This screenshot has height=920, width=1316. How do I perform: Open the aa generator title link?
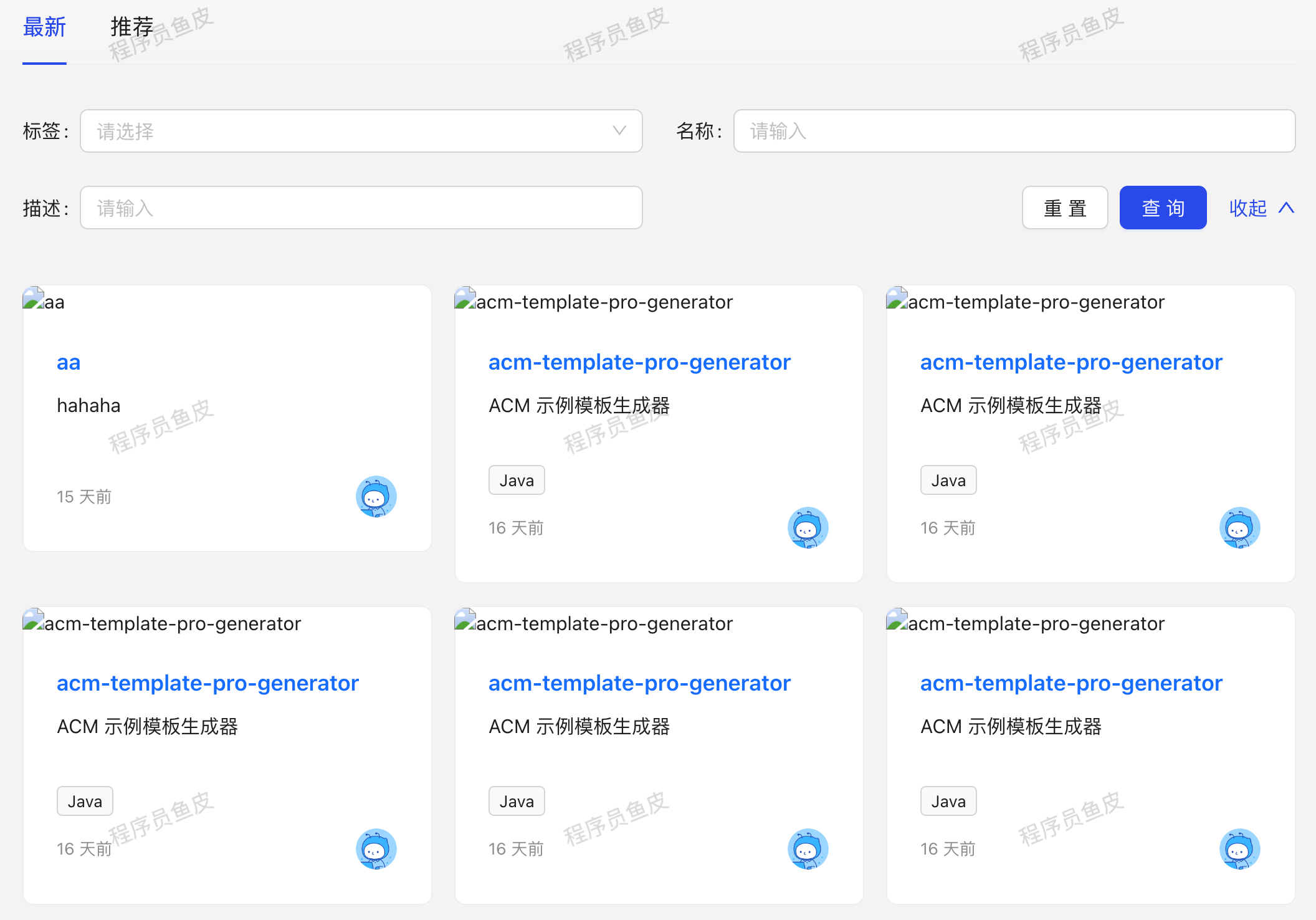click(69, 362)
